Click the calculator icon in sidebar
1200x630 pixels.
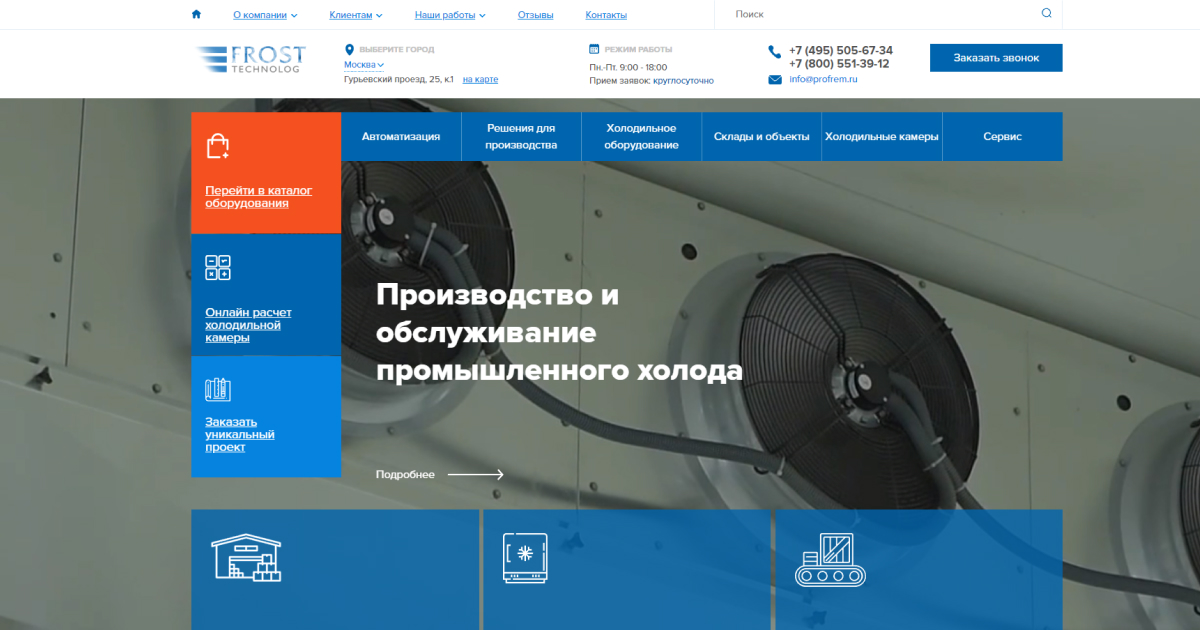218,268
